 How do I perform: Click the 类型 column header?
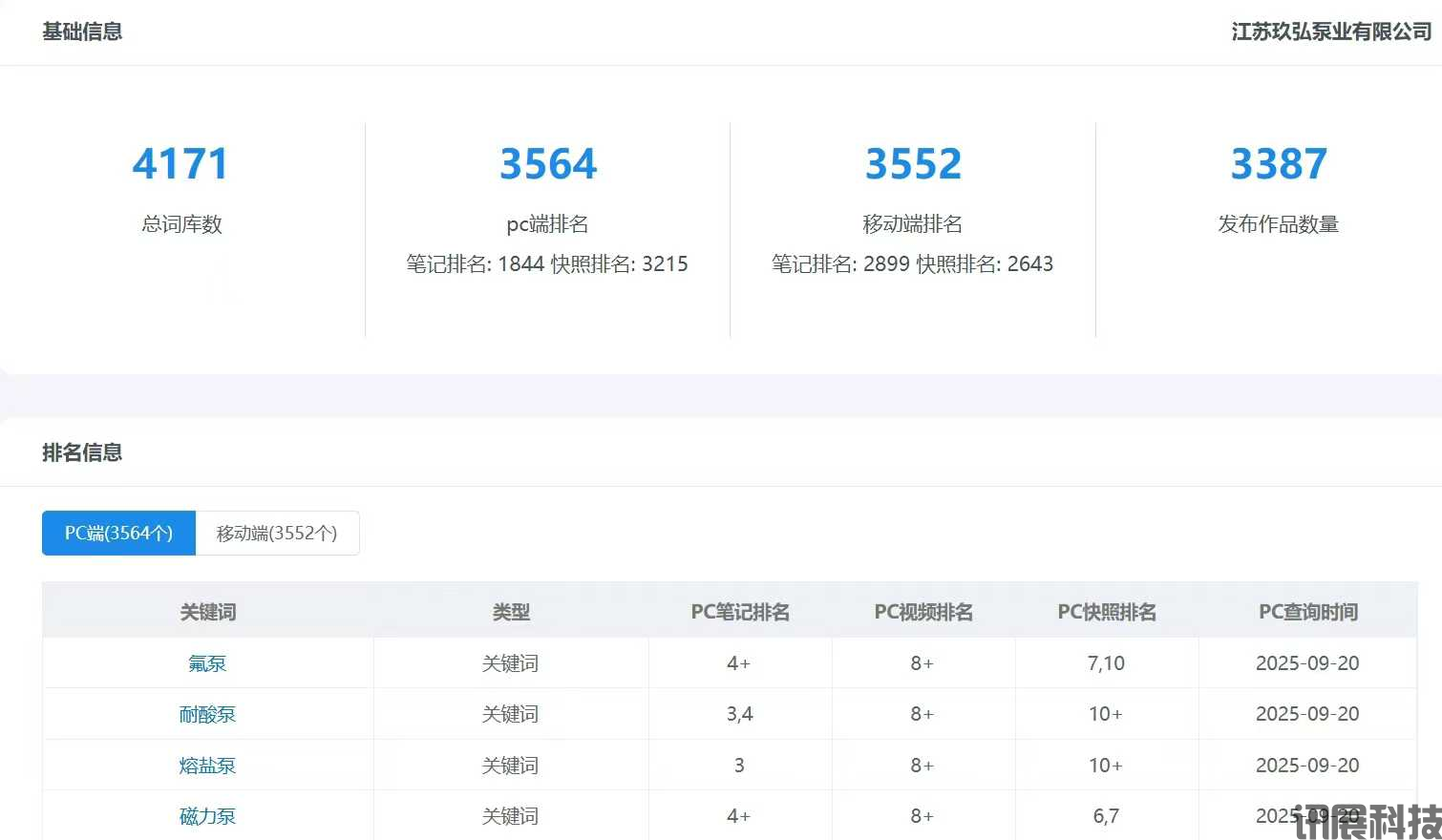coord(511,612)
